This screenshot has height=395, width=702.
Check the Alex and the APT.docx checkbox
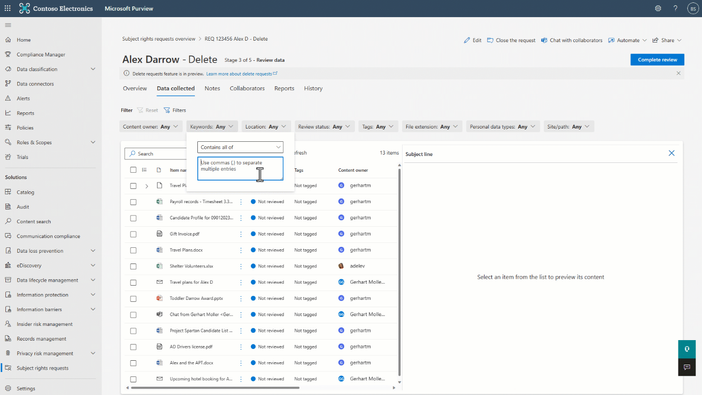click(133, 363)
